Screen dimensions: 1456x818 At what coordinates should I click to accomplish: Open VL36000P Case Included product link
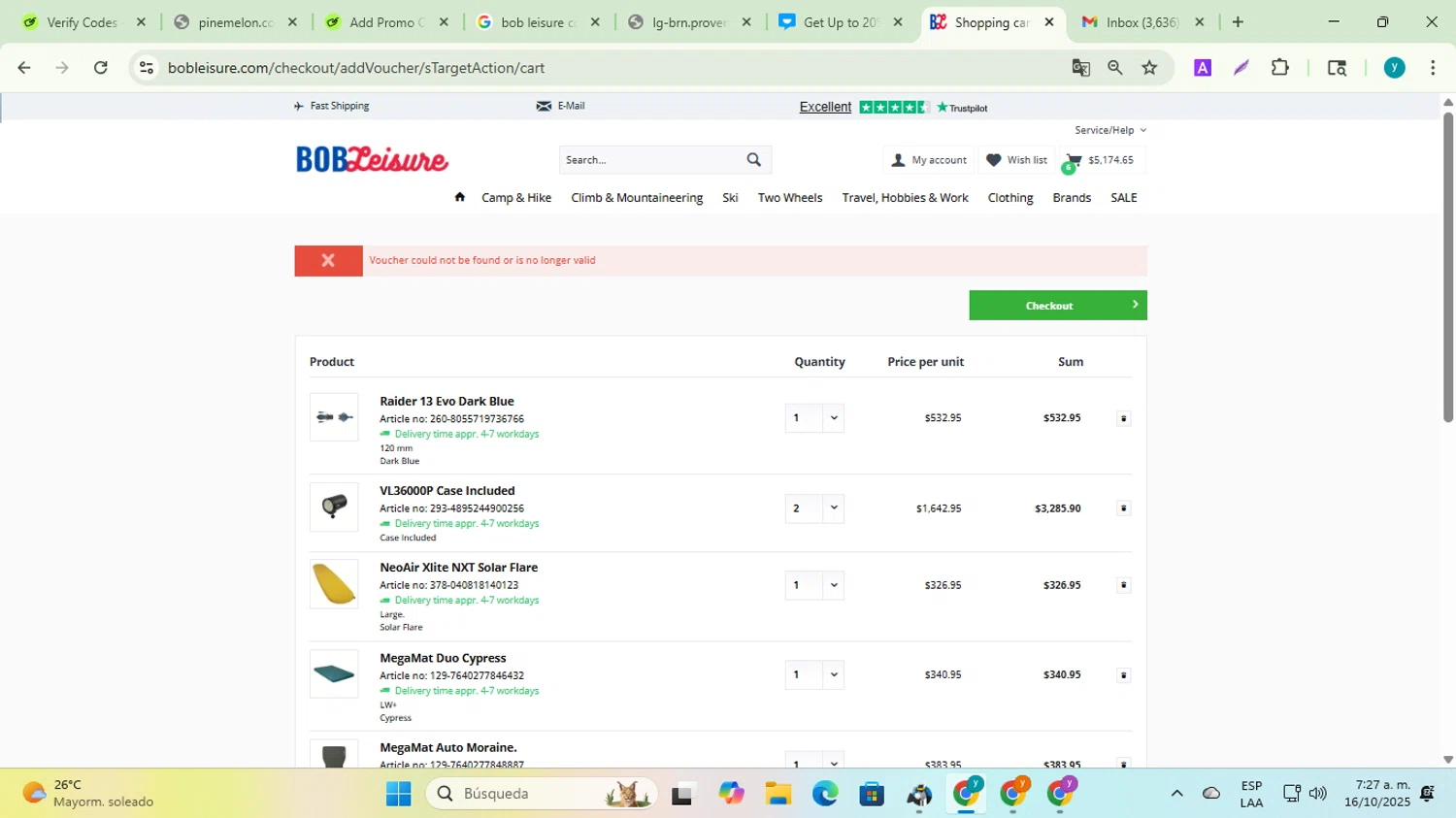447,491
